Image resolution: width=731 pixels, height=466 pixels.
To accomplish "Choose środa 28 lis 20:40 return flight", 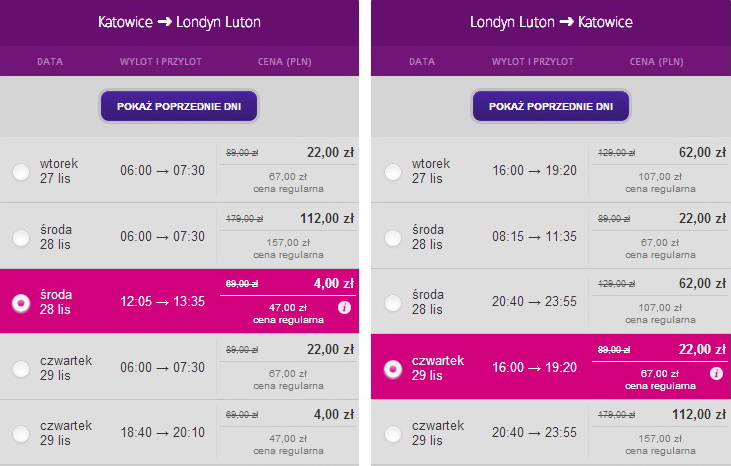I will pos(393,303).
